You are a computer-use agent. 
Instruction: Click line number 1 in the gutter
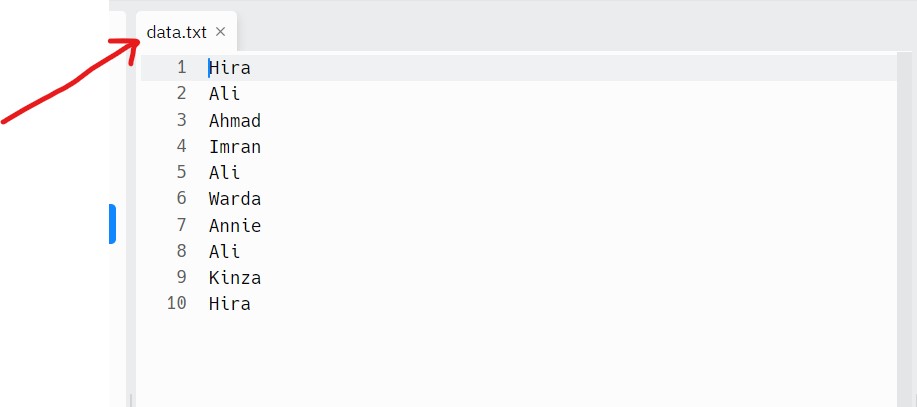181,68
